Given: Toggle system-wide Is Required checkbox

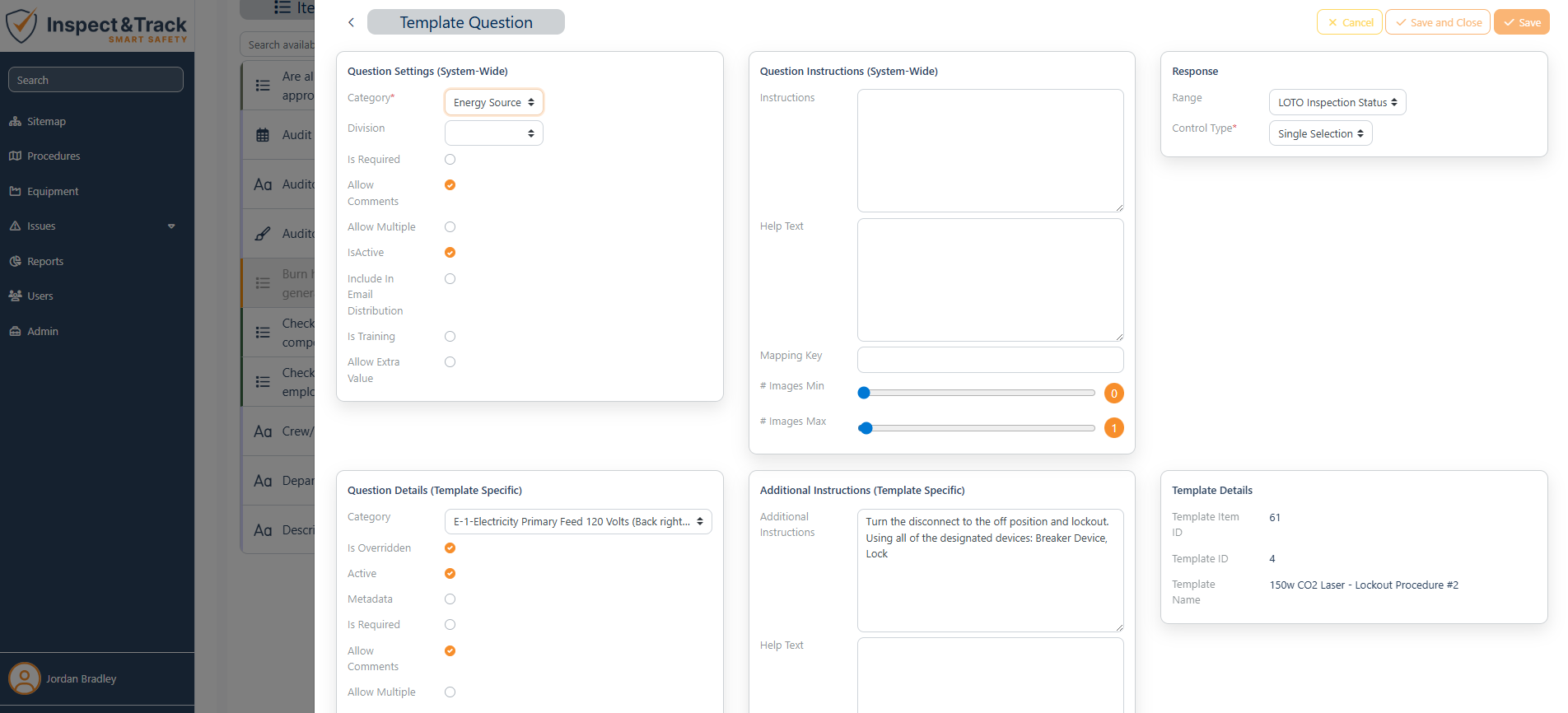Looking at the screenshot, I should click(x=450, y=160).
